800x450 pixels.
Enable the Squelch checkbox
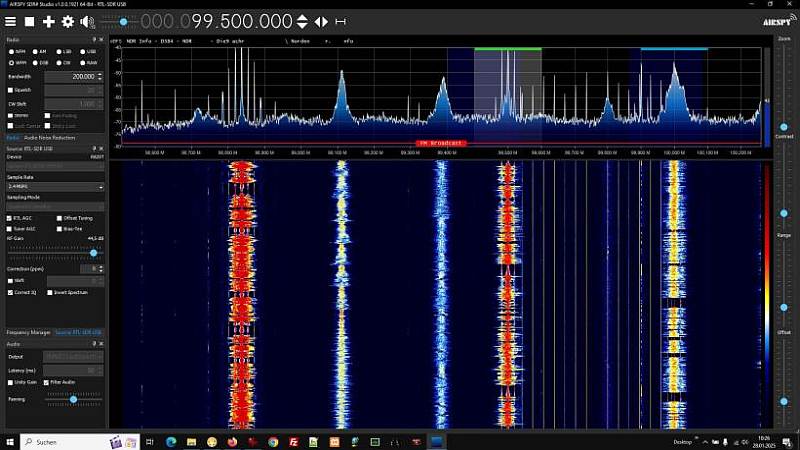(19, 90)
